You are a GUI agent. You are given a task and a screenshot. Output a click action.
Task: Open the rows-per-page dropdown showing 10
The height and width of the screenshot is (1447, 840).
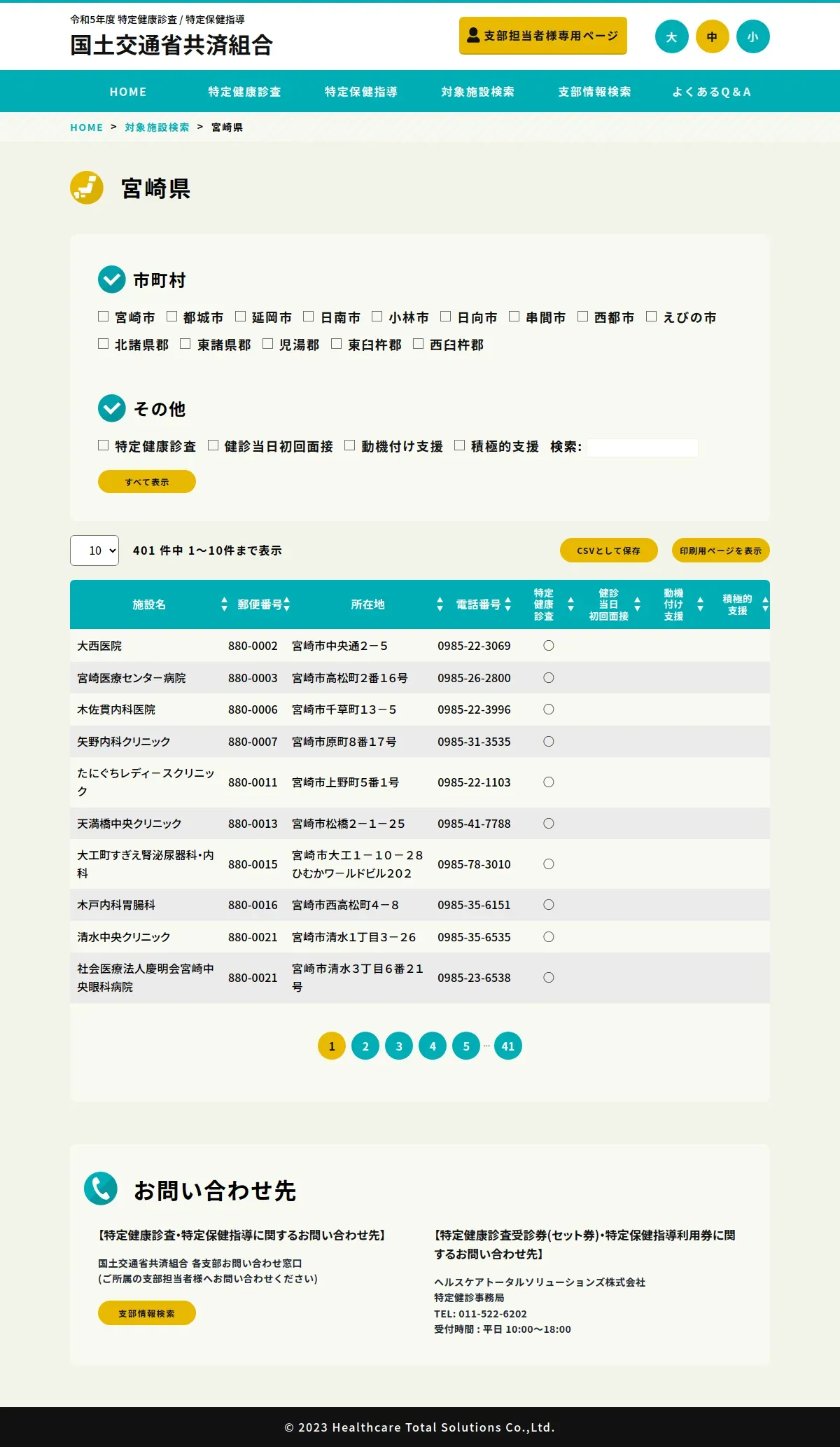(x=94, y=551)
